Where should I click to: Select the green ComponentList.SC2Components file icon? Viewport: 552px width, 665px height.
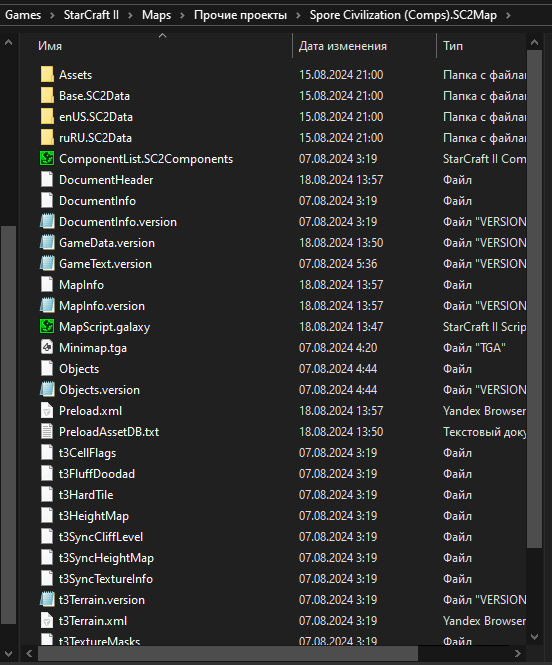pos(47,159)
